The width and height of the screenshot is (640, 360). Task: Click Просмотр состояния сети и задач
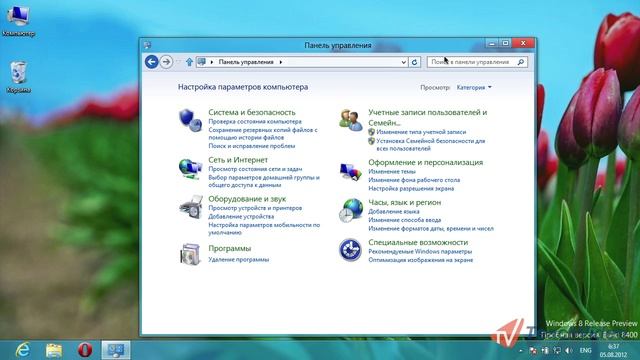255,169
